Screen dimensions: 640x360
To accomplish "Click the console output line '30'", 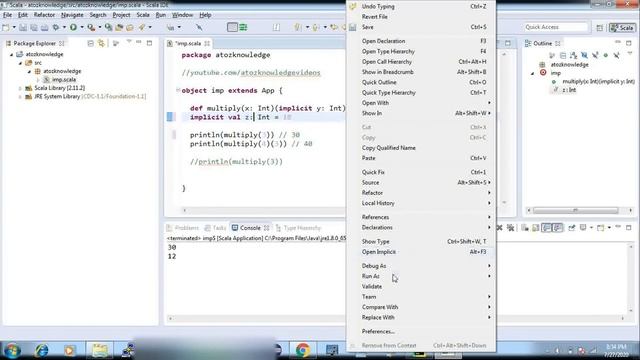I will click(x=172, y=247).
